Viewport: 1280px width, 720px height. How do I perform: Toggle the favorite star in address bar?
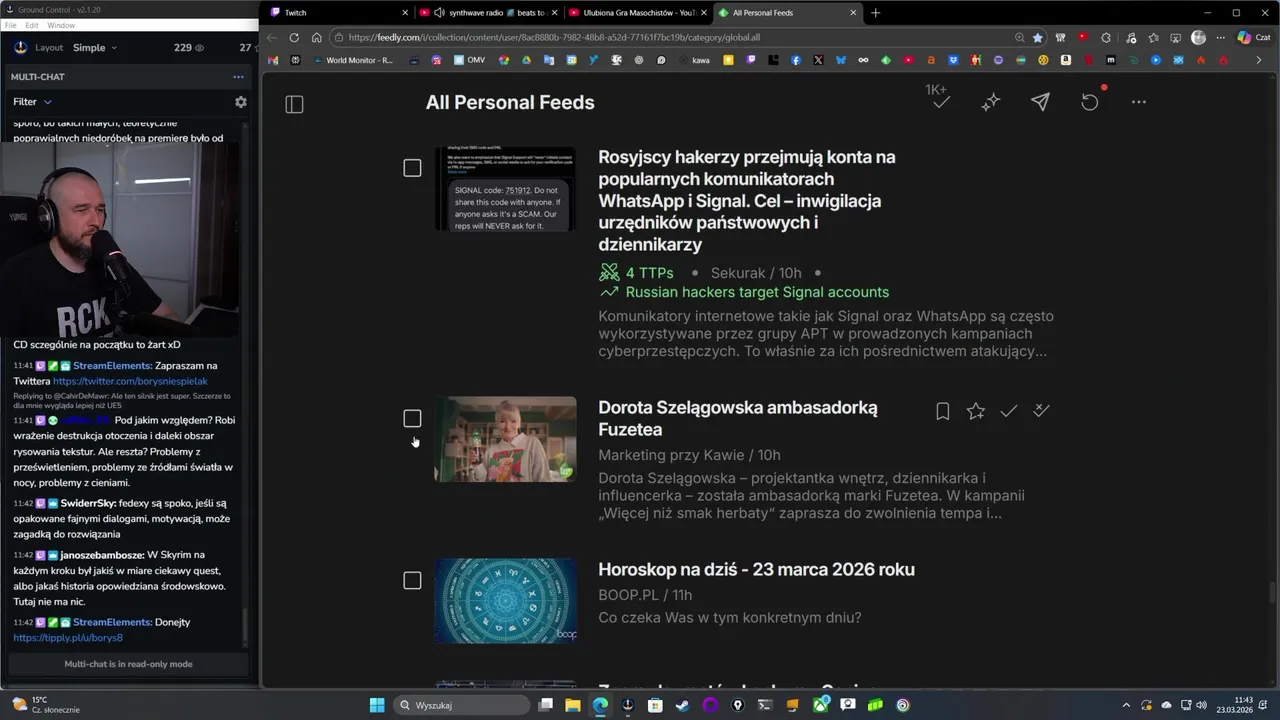click(1038, 38)
